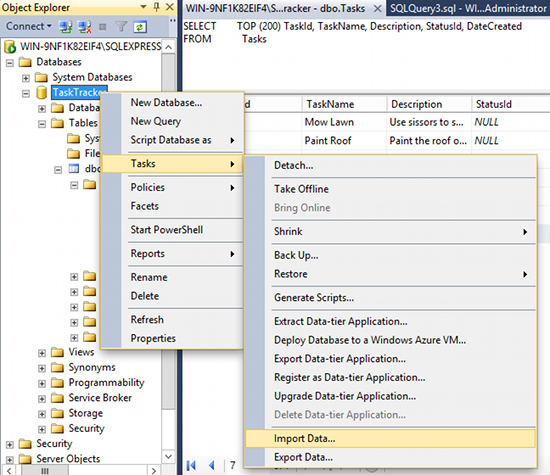Close the Object Explorer panel
Image resolution: width=550 pixels, height=475 pixels.
(x=170, y=7)
